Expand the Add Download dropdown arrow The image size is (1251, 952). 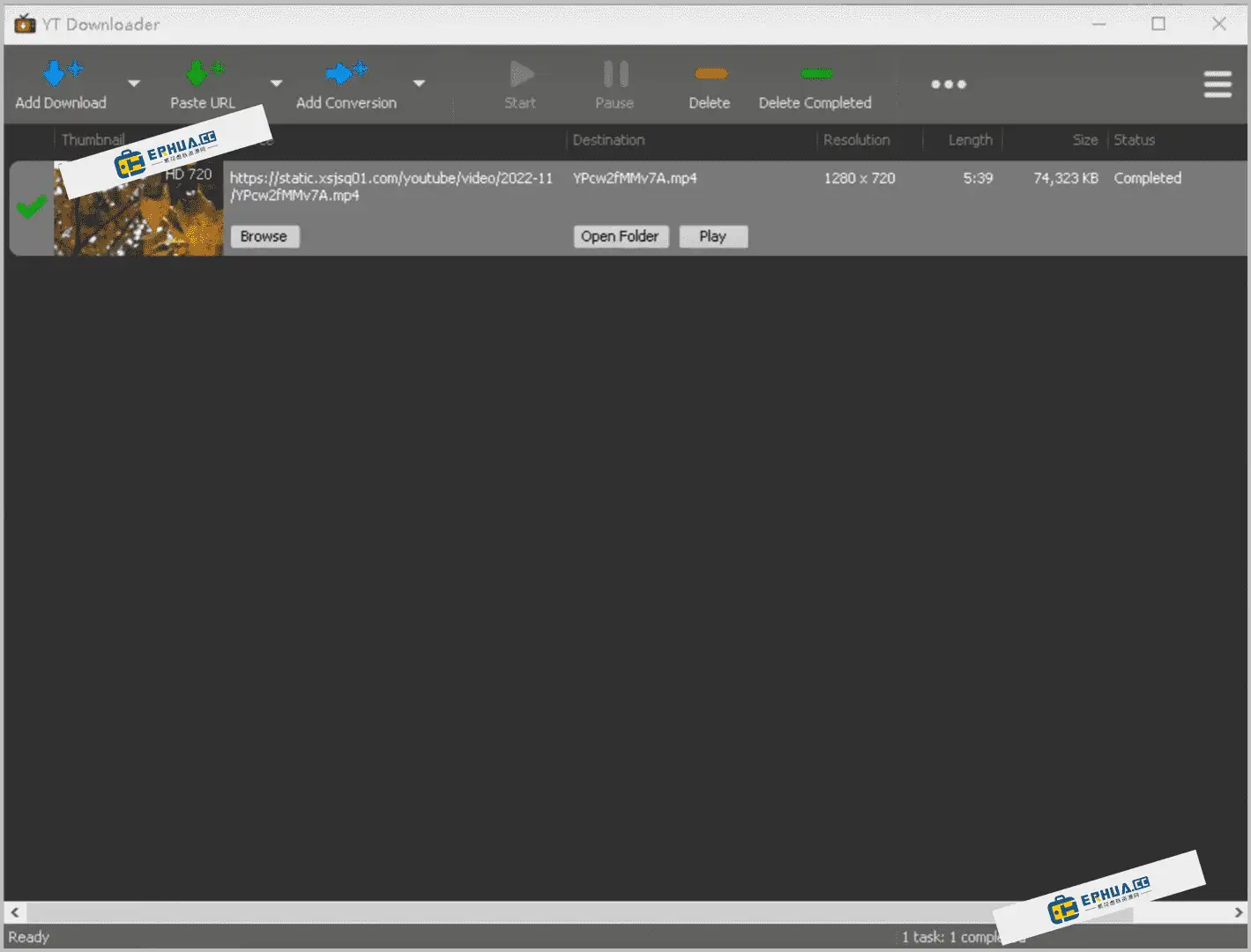coord(134,84)
